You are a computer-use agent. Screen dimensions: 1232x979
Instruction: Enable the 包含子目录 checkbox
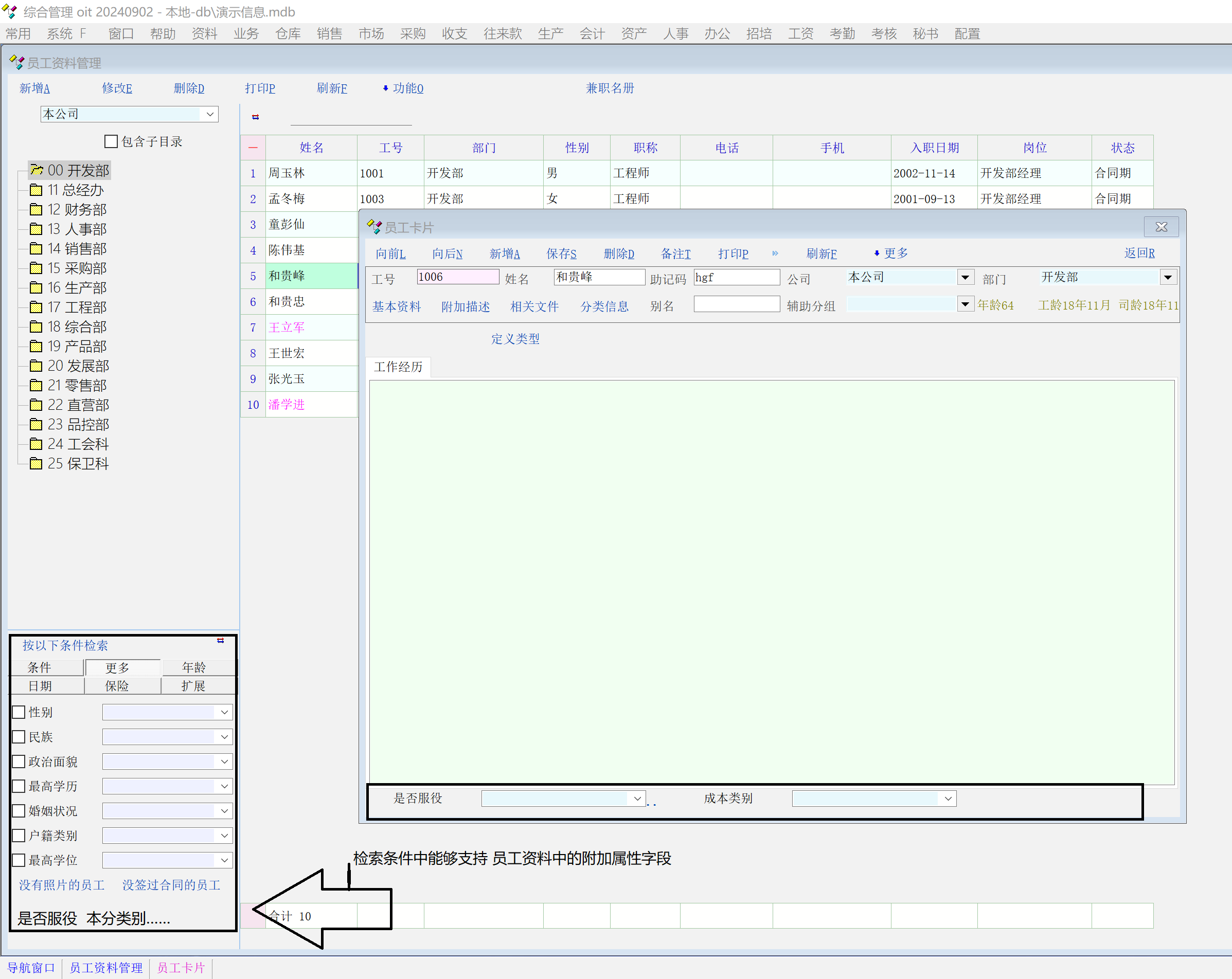pyautogui.click(x=112, y=141)
